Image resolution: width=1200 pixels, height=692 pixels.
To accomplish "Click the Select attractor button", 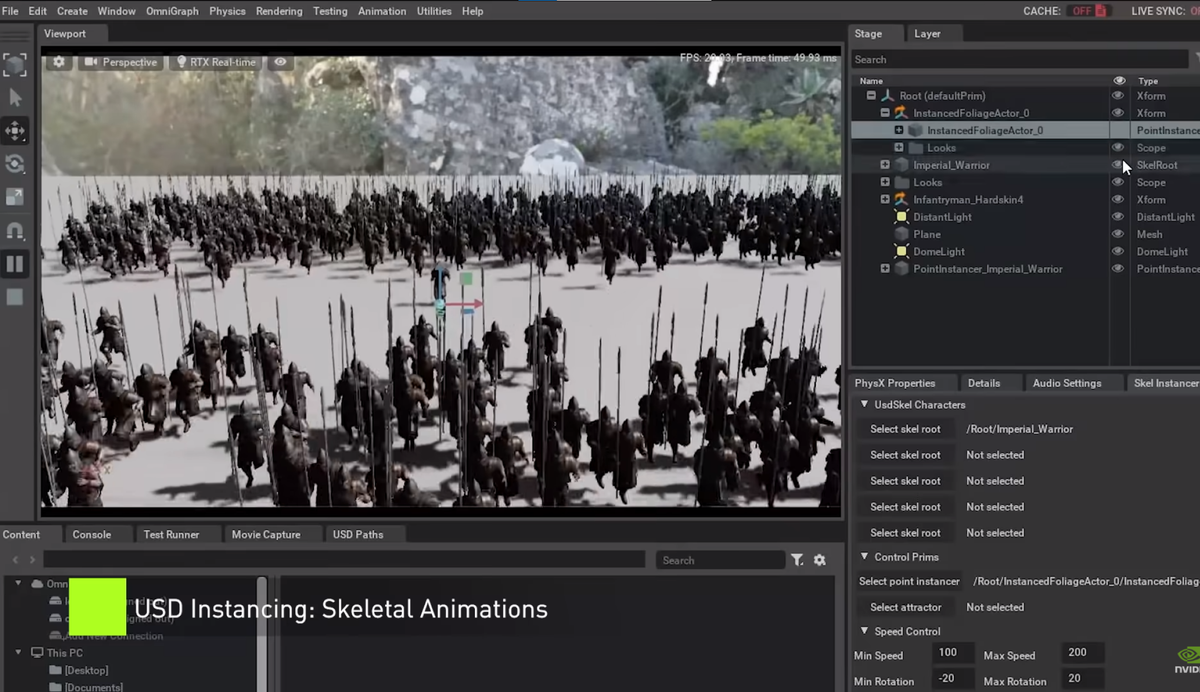I will click(x=905, y=607).
